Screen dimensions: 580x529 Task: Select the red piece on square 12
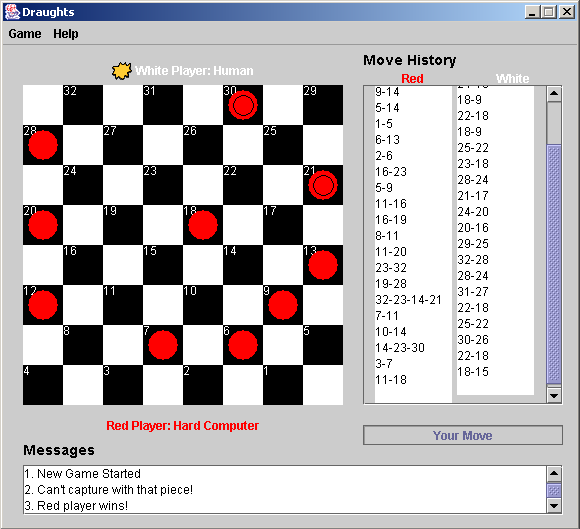[x=43, y=305]
